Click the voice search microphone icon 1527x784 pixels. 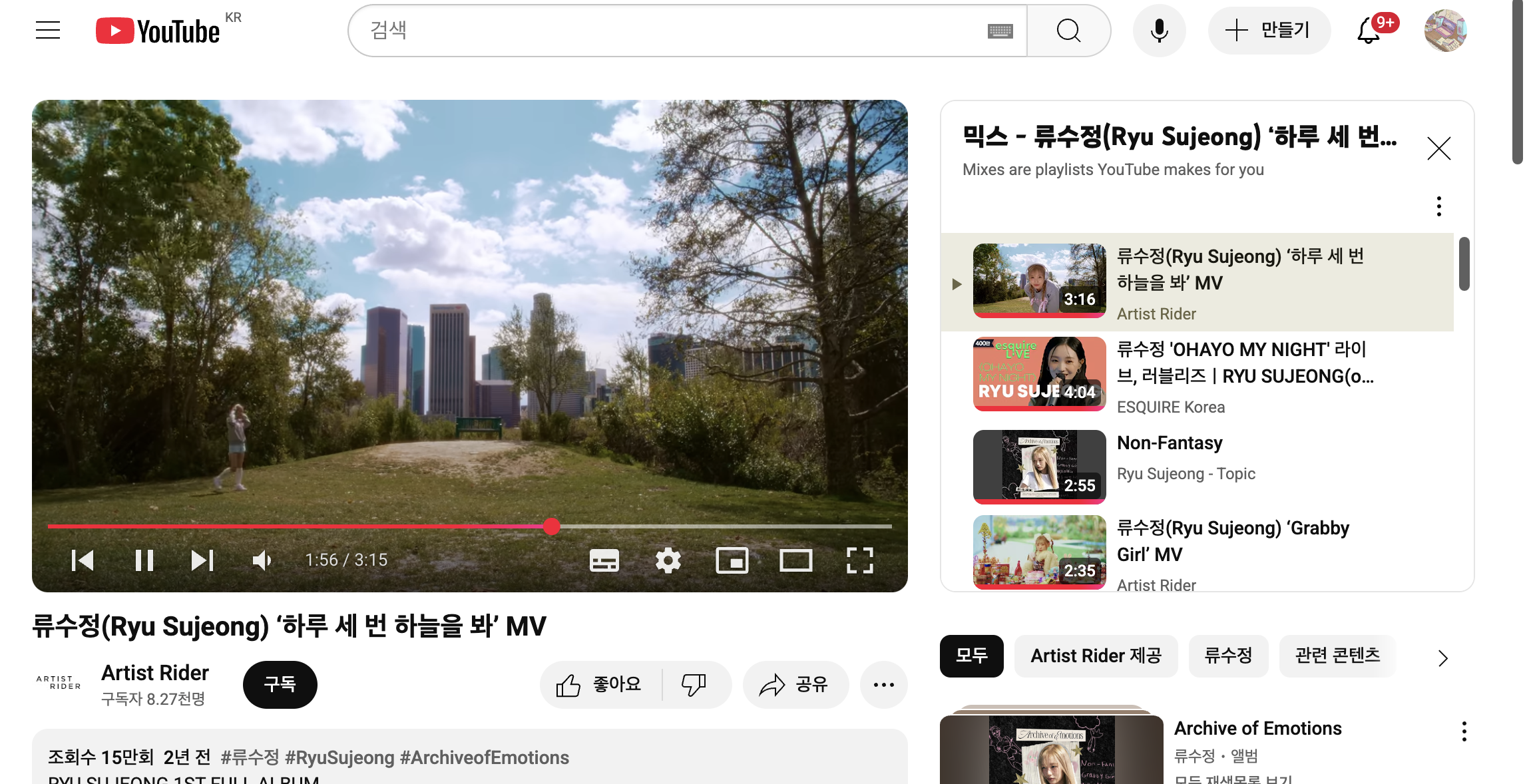coord(1159,31)
